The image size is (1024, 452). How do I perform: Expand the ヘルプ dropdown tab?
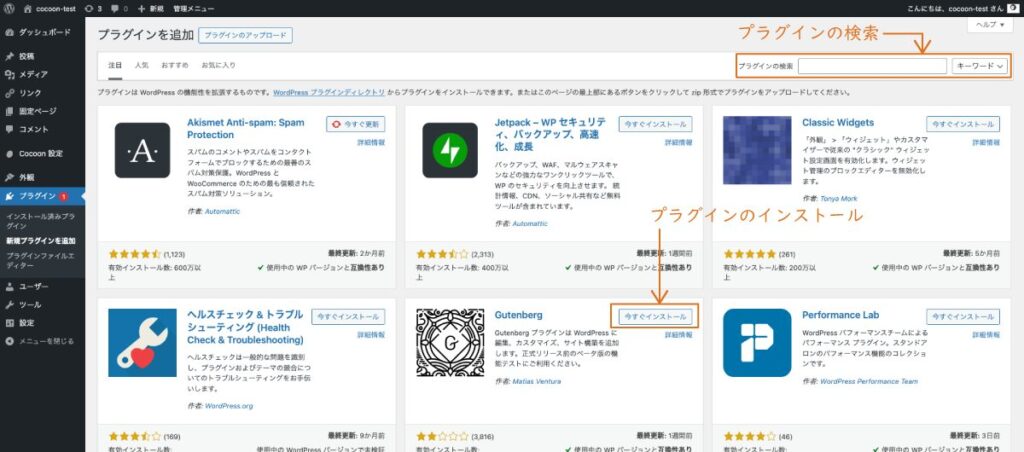click(x=988, y=23)
